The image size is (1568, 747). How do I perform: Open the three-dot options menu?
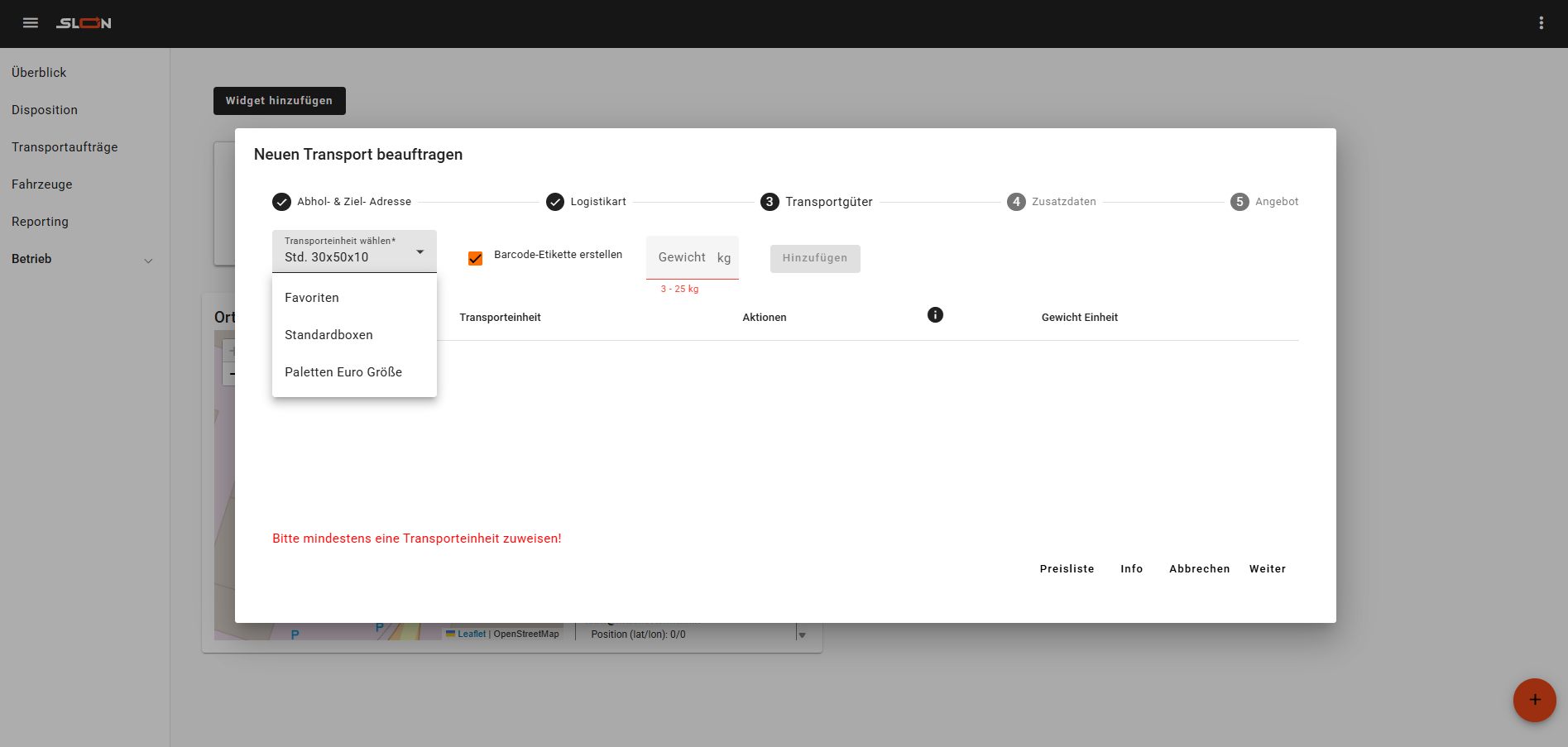click(1541, 23)
